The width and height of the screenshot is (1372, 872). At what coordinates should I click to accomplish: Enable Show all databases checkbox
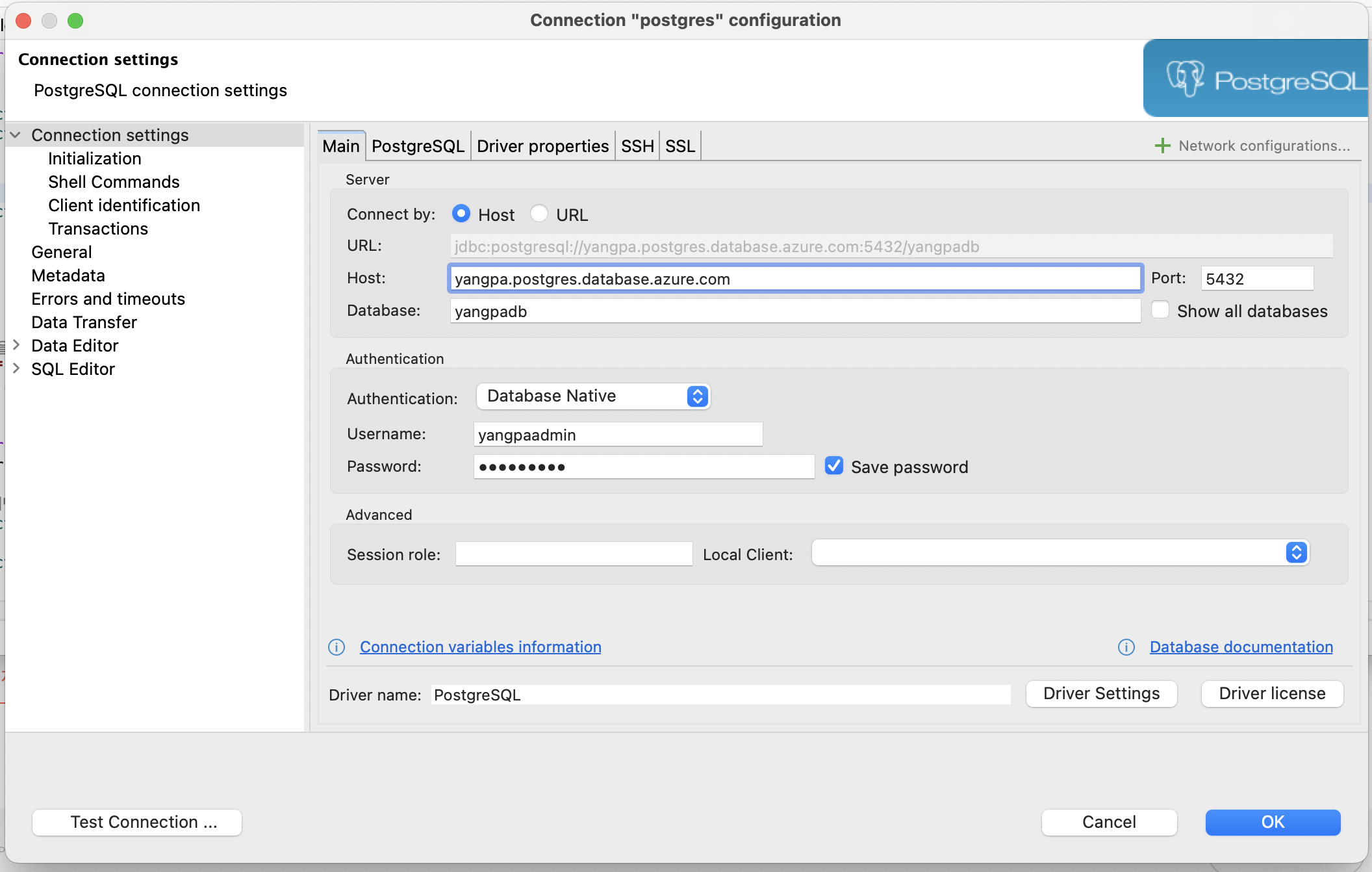tap(1160, 310)
